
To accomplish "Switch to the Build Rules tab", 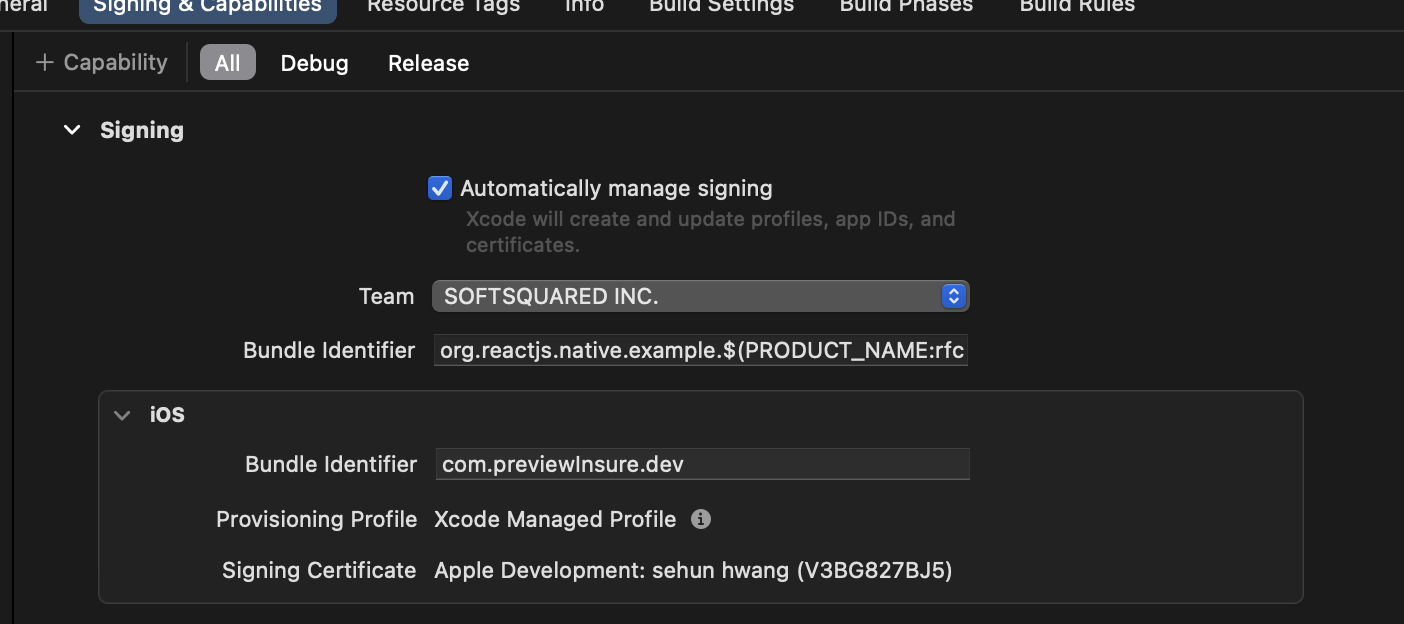I will coord(1076,7).
